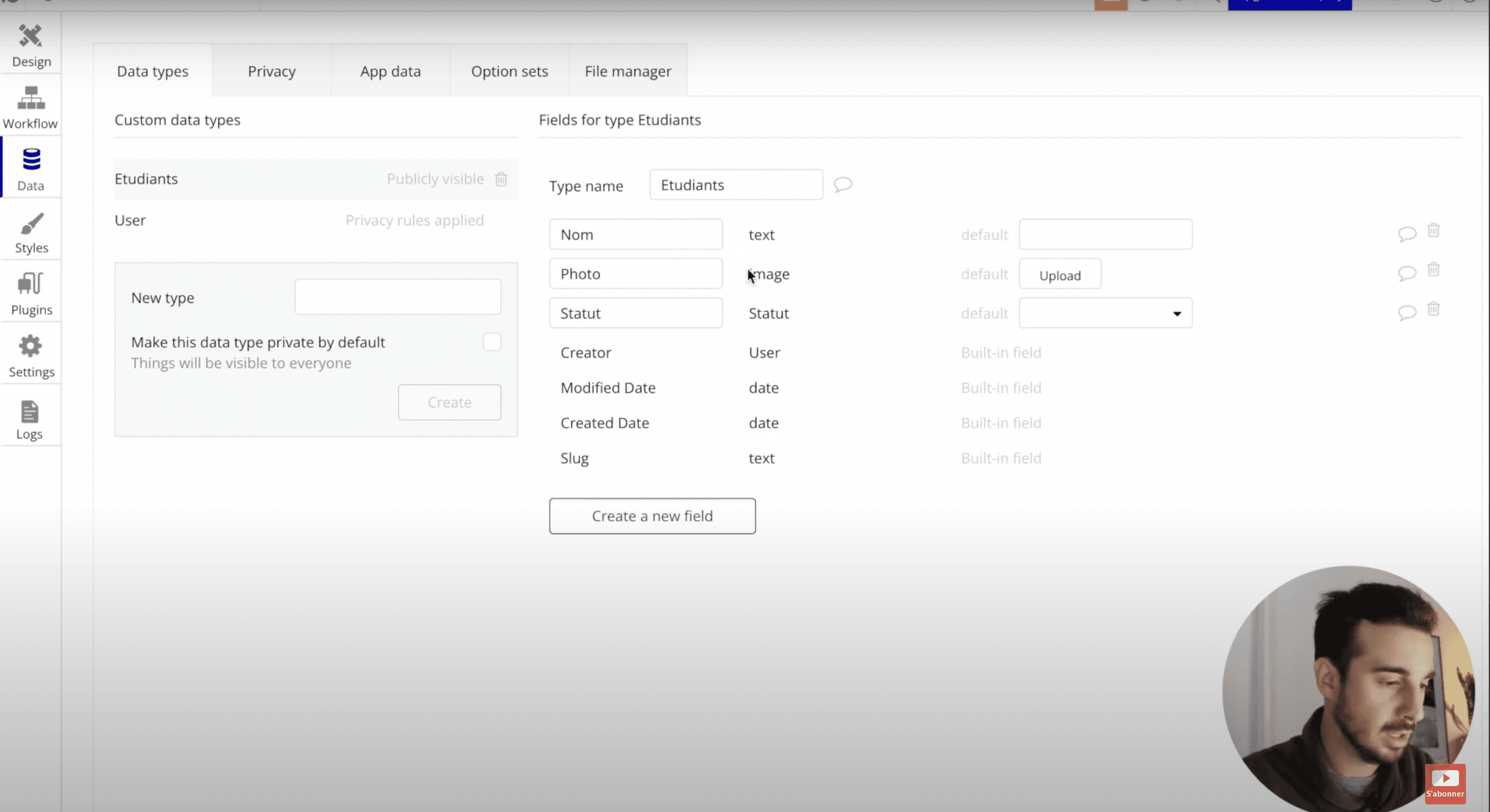Open the Styles section in sidebar
The height and width of the screenshot is (812, 1490).
(x=31, y=233)
